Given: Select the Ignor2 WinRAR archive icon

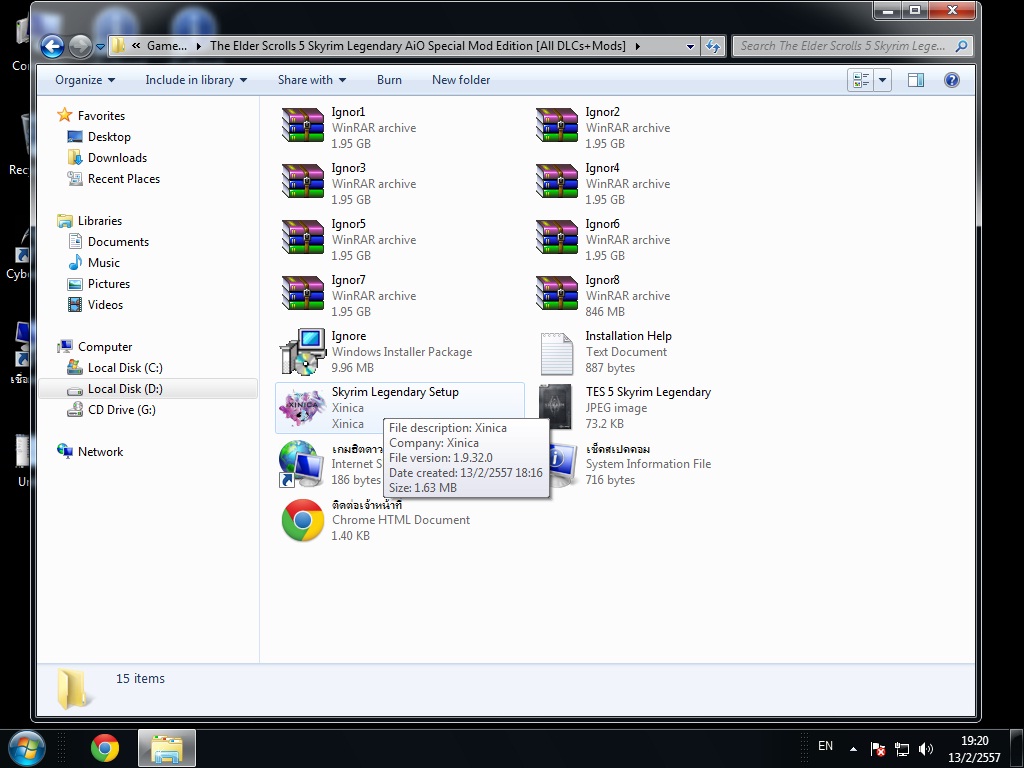Looking at the screenshot, I should point(556,126).
